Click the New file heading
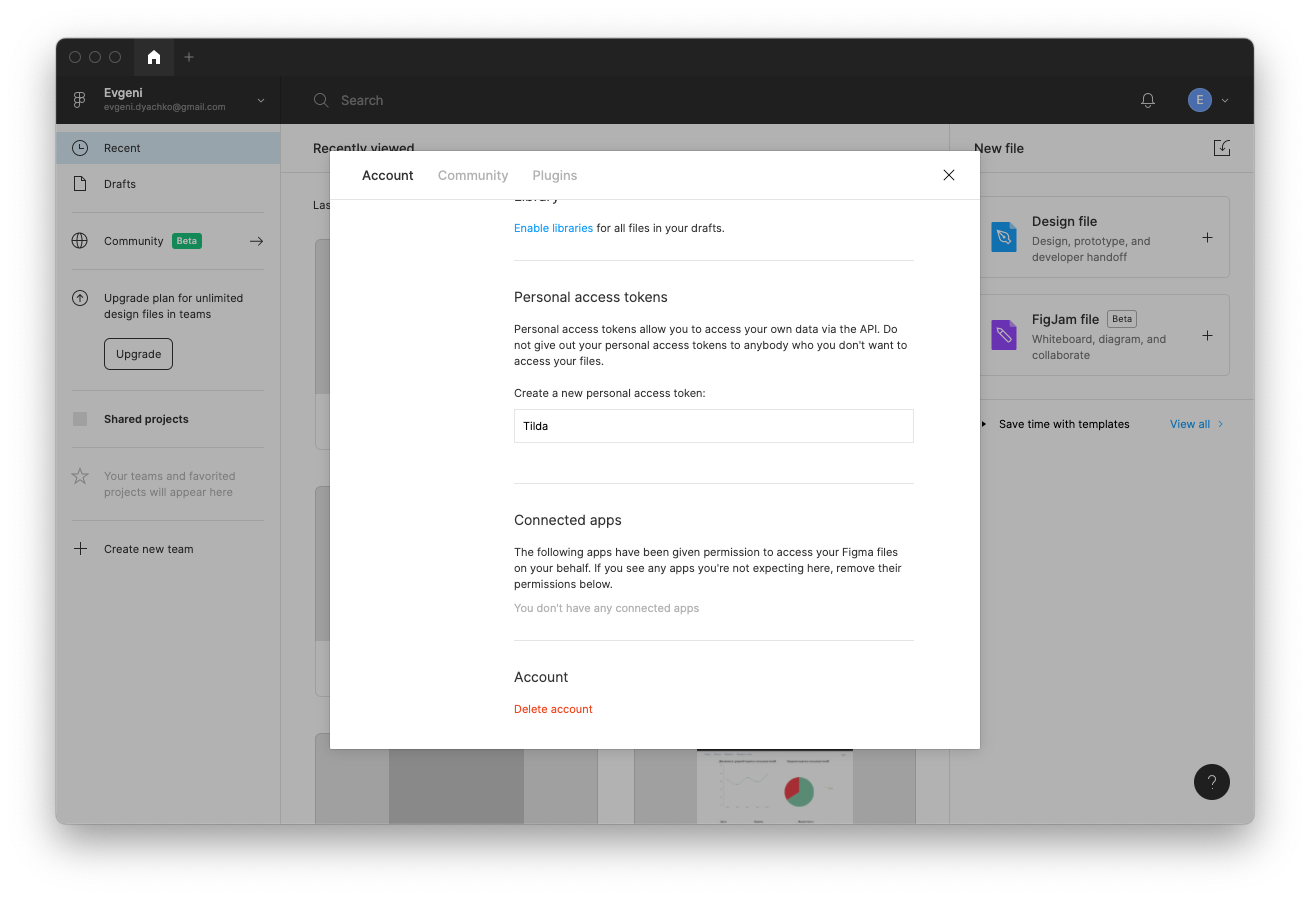 [999, 148]
